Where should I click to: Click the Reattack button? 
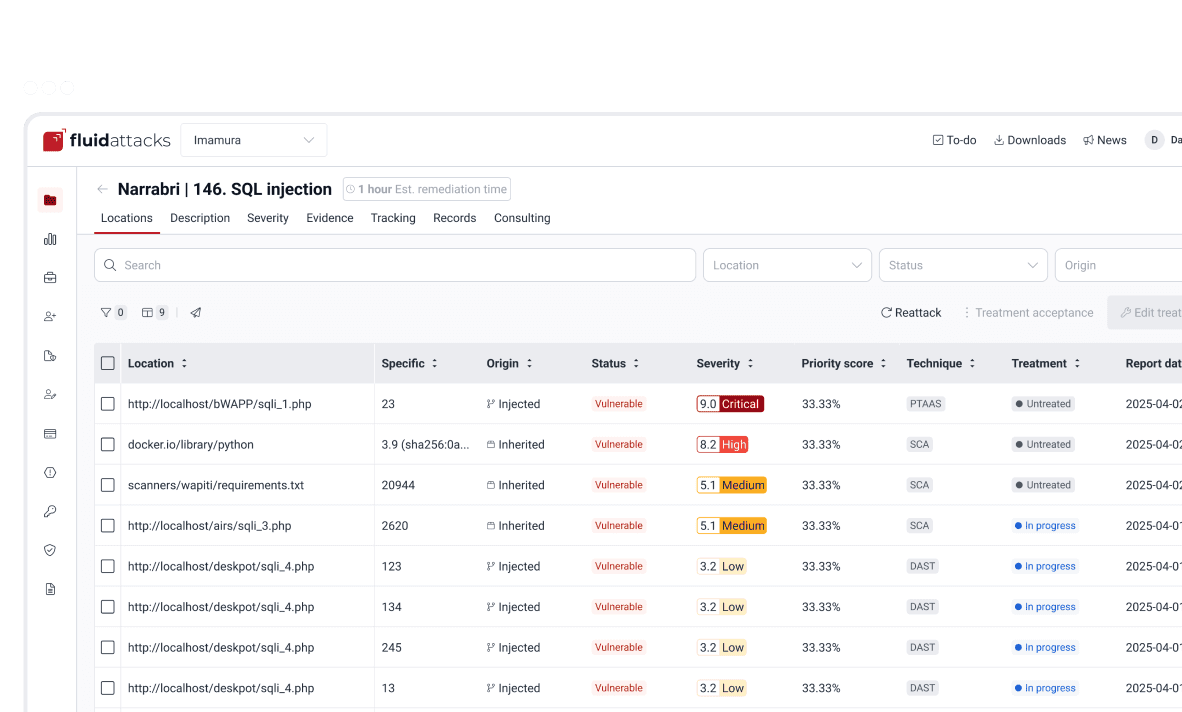click(911, 313)
